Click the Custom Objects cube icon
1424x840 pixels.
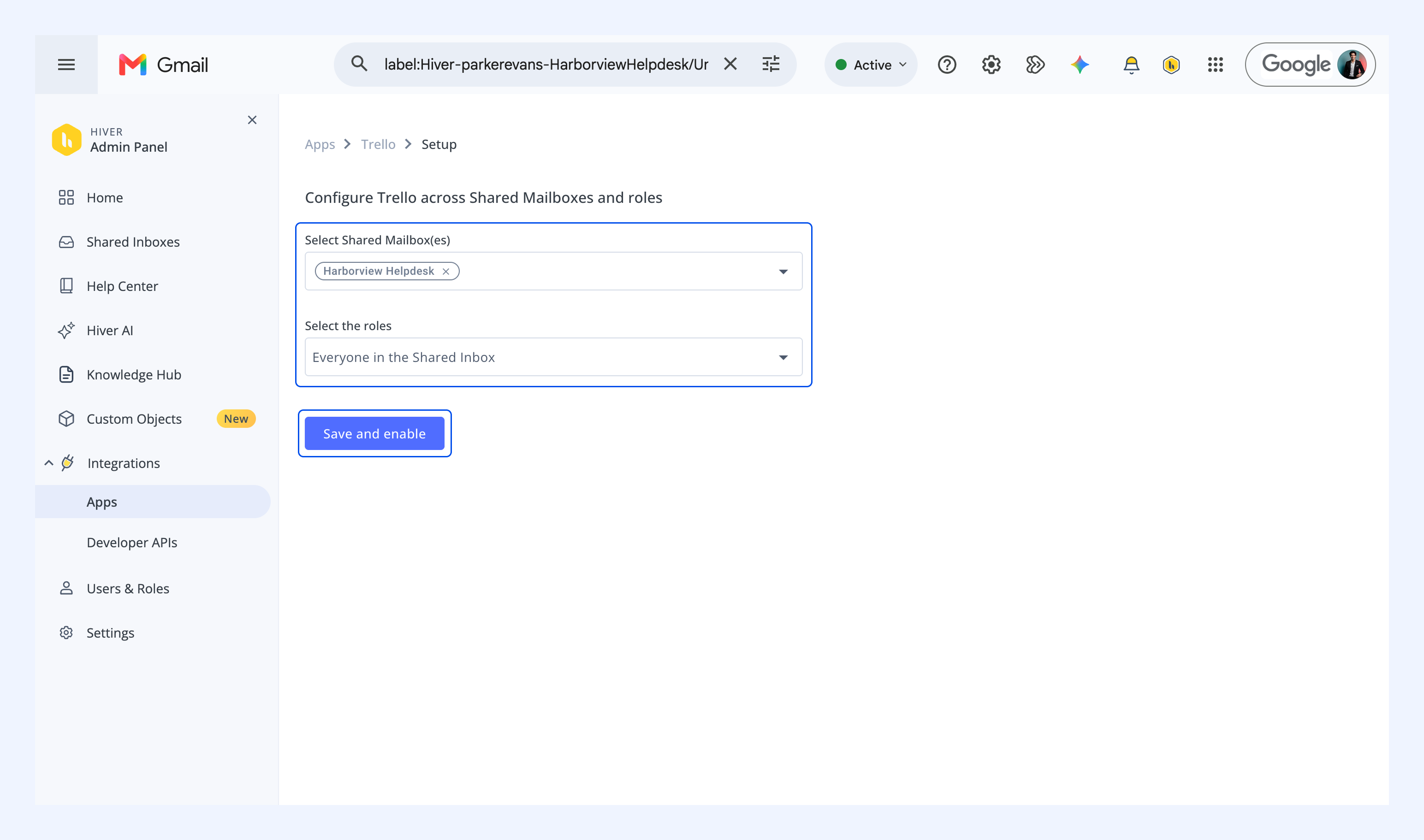coord(66,419)
